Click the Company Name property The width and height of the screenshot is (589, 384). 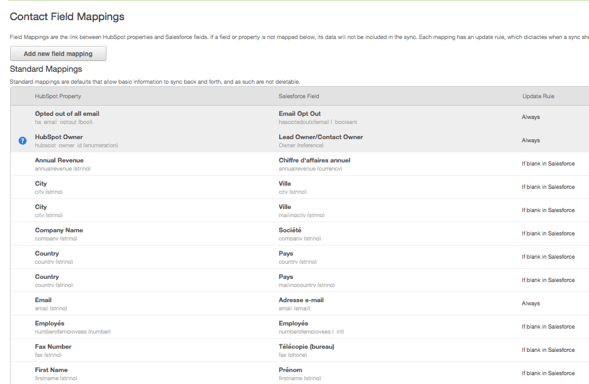tap(59, 230)
